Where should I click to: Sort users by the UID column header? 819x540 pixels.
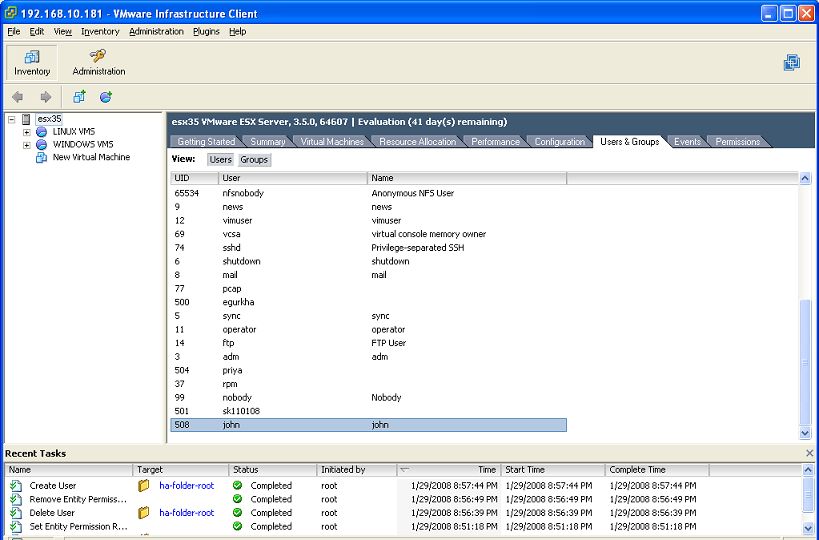click(194, 178)
